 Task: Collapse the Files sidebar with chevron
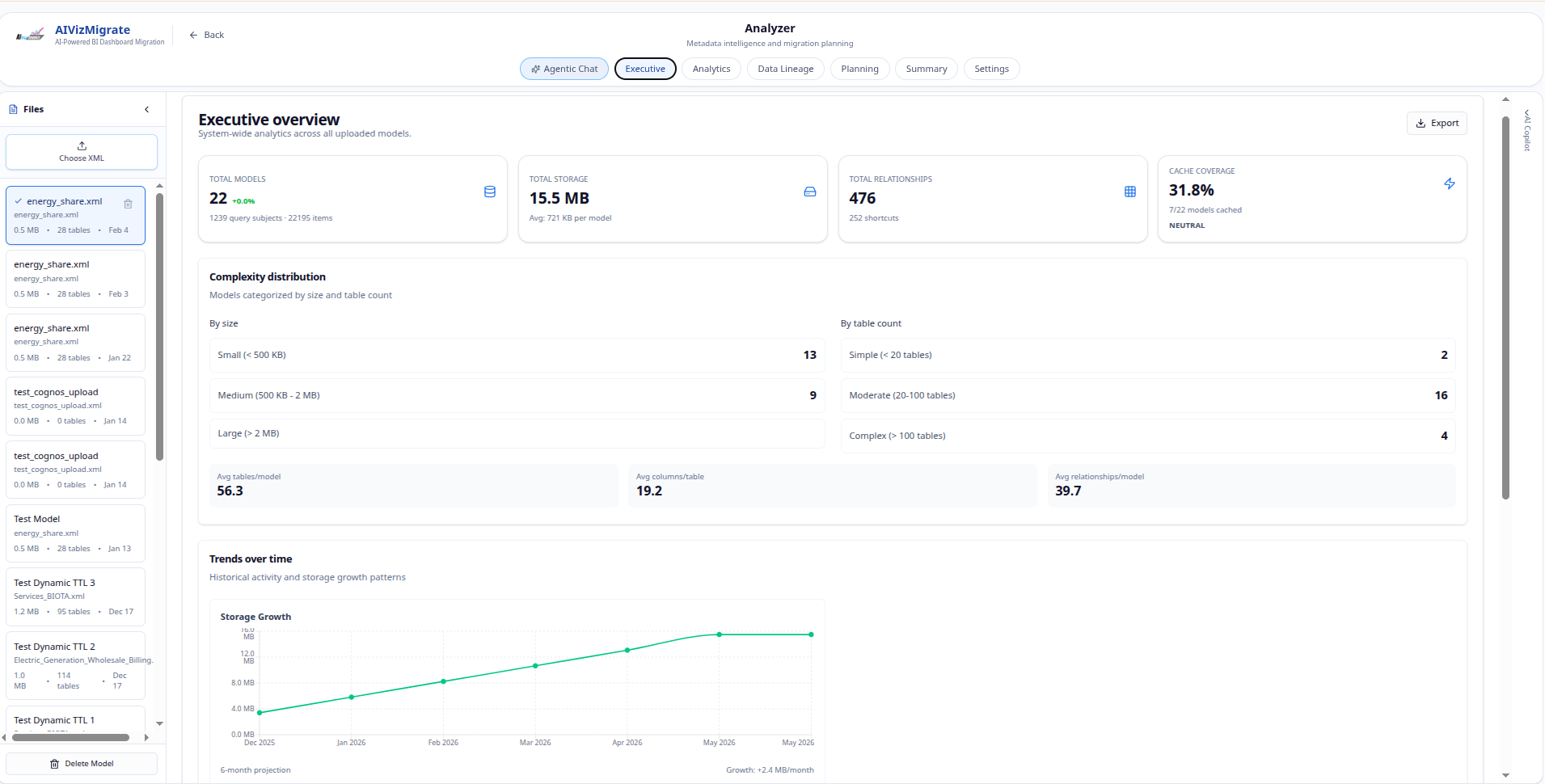146,109
